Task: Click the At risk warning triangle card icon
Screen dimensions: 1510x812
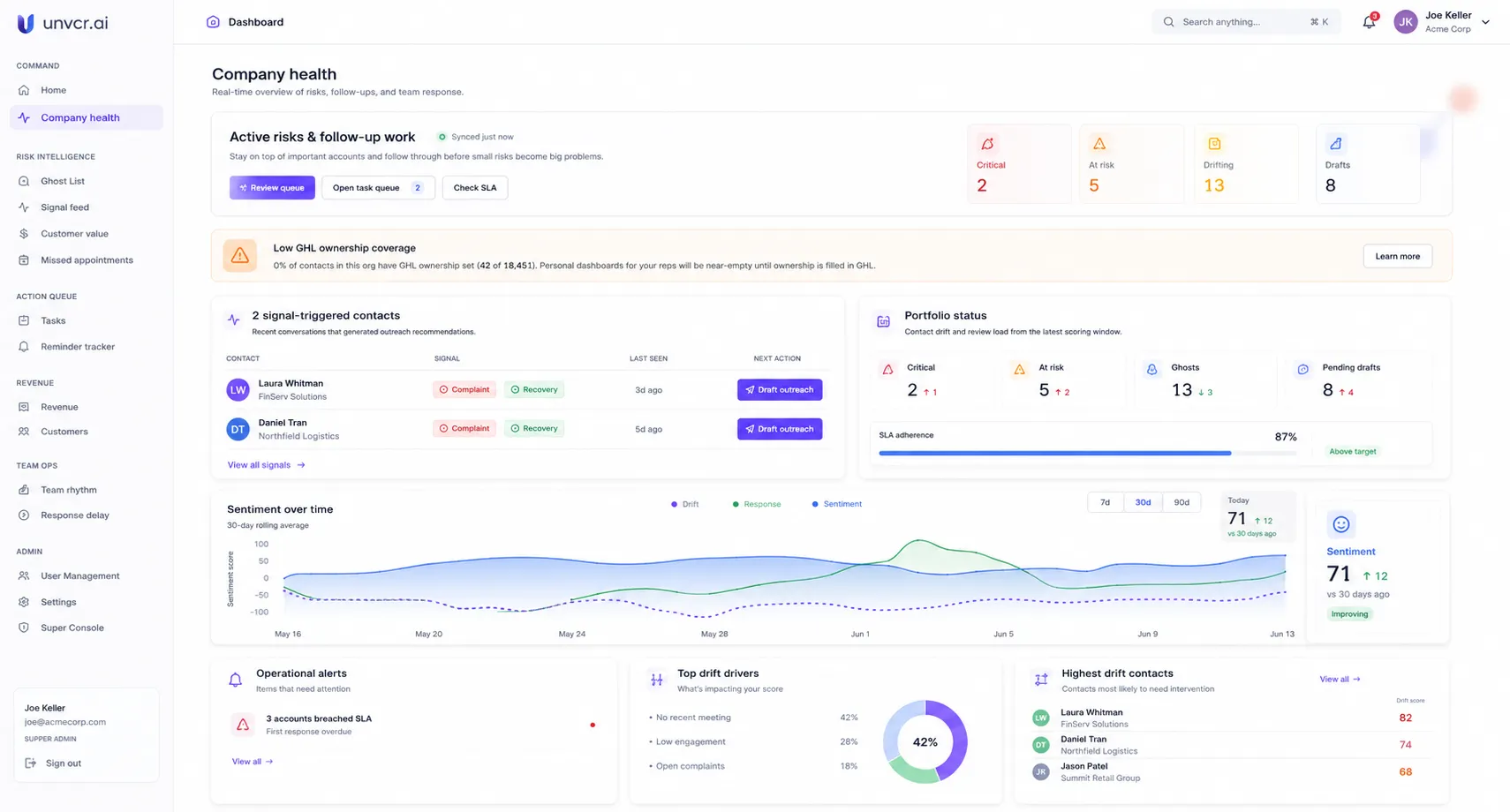Action: coord(1099,144)
